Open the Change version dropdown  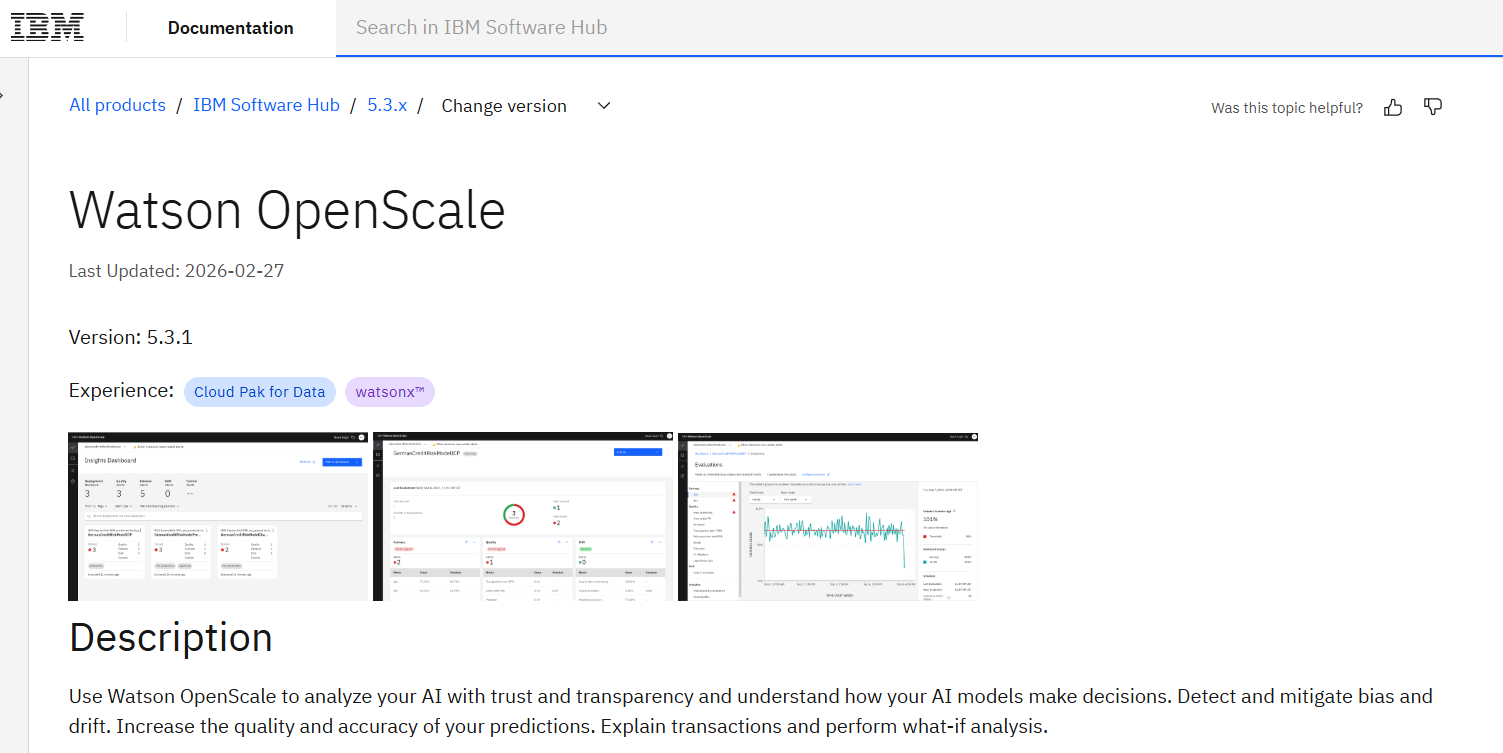pyautogui.click(x=504, y=105)
